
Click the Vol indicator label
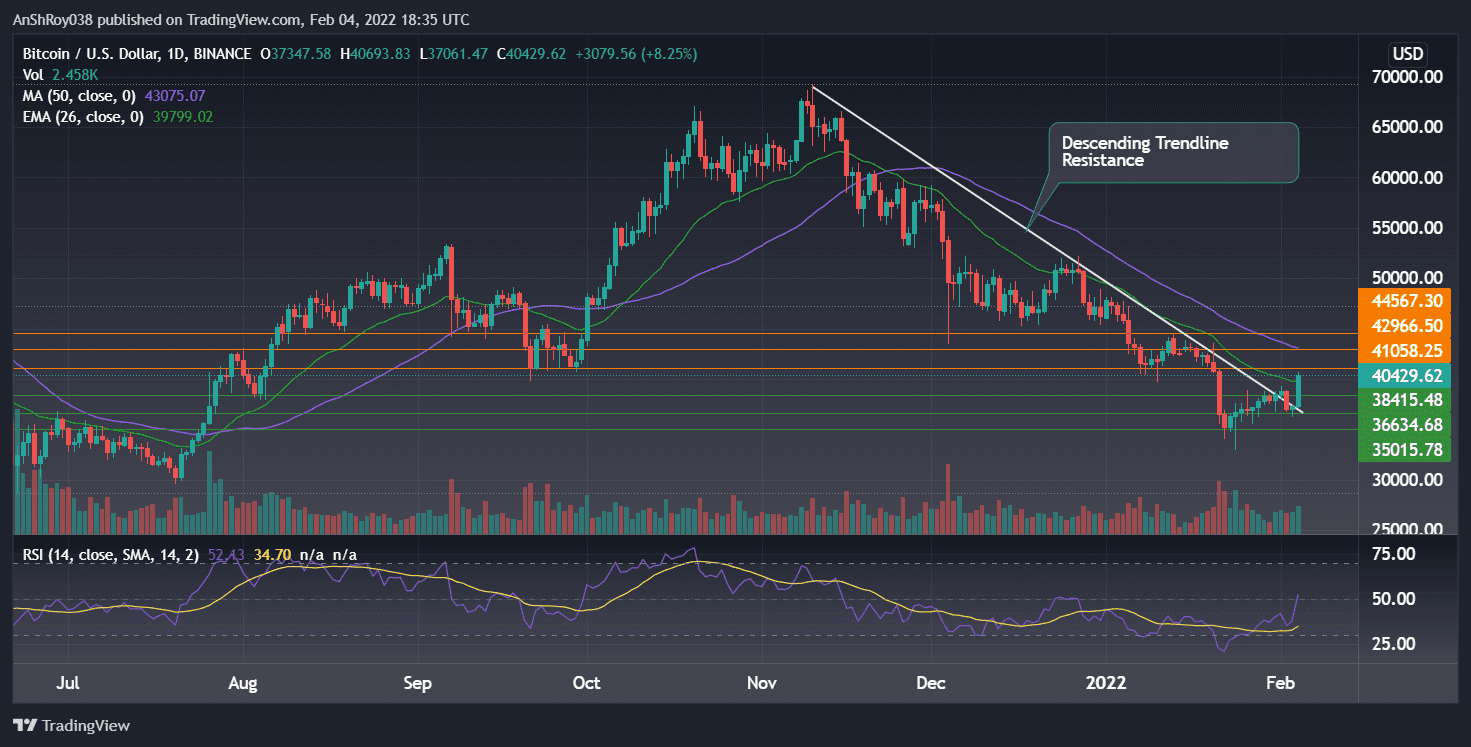(x=31, y=74)
